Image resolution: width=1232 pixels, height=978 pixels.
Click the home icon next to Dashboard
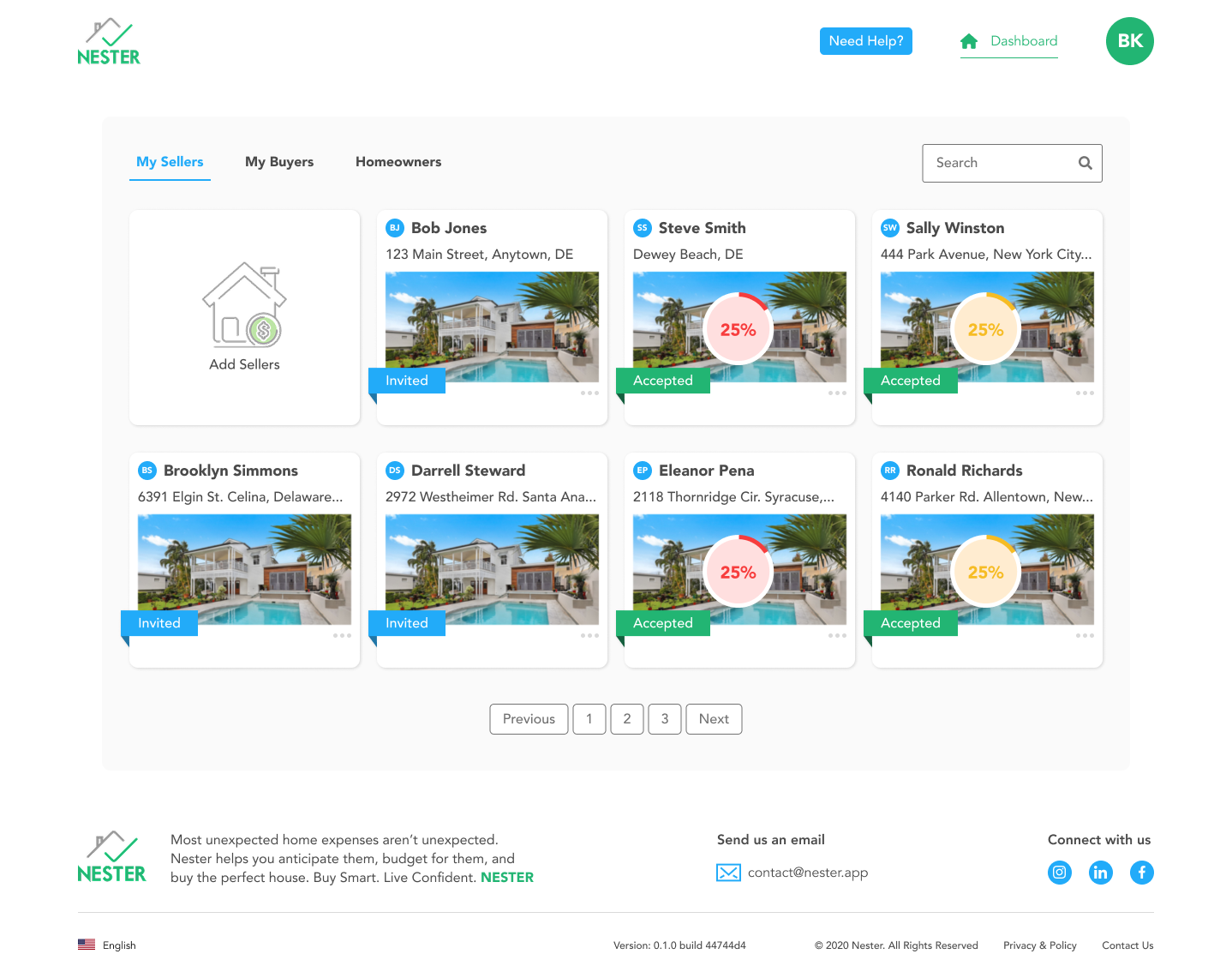tap(969, 40)
